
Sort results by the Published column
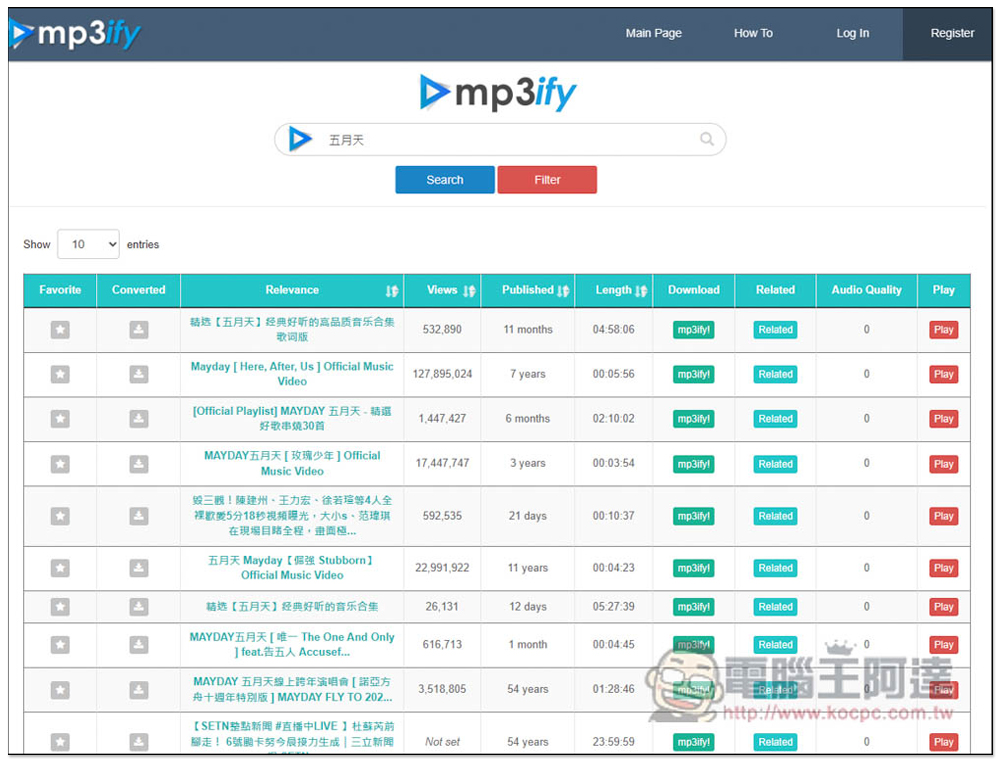(x=528, y=290)
